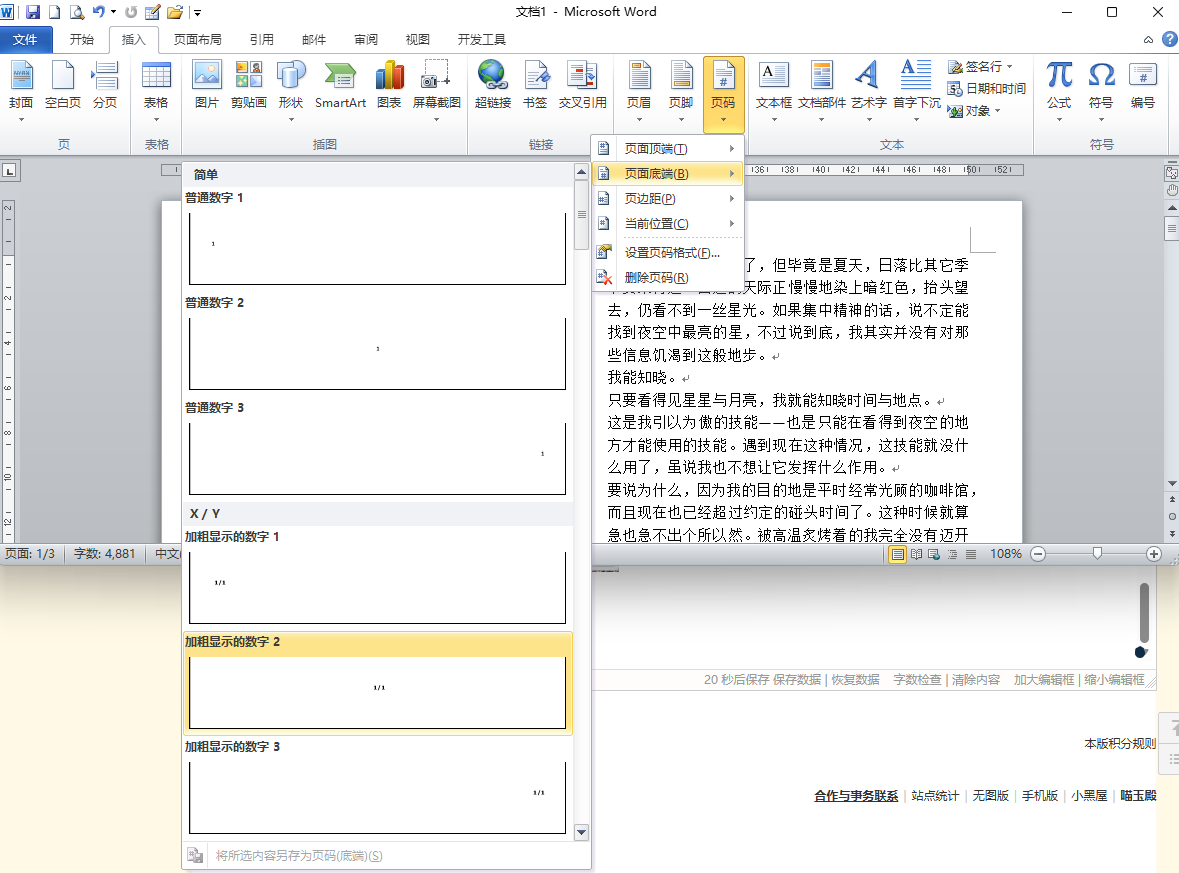Choose Format Page Numbers (设置页码格式)
The width and height of the screenshot is (1179, 873).
pyautogui.click(x=668, y=253)
